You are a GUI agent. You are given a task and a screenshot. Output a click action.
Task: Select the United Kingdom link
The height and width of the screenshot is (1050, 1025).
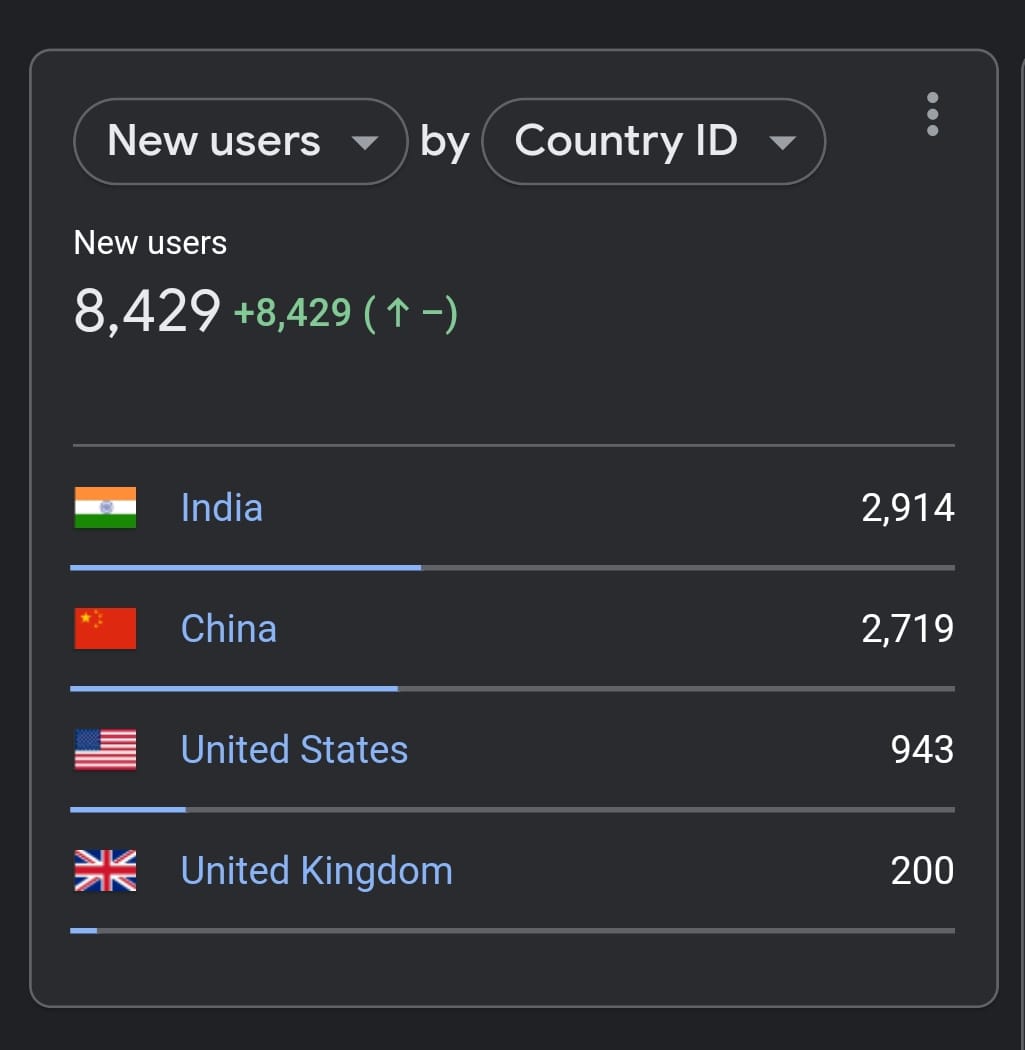pyautogui.click(x=316, y=871)
